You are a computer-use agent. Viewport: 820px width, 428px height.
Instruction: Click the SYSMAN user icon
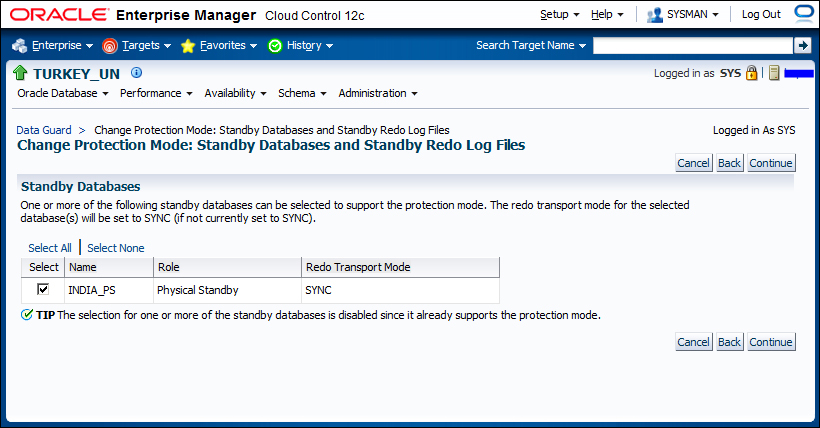coord(655,15)
